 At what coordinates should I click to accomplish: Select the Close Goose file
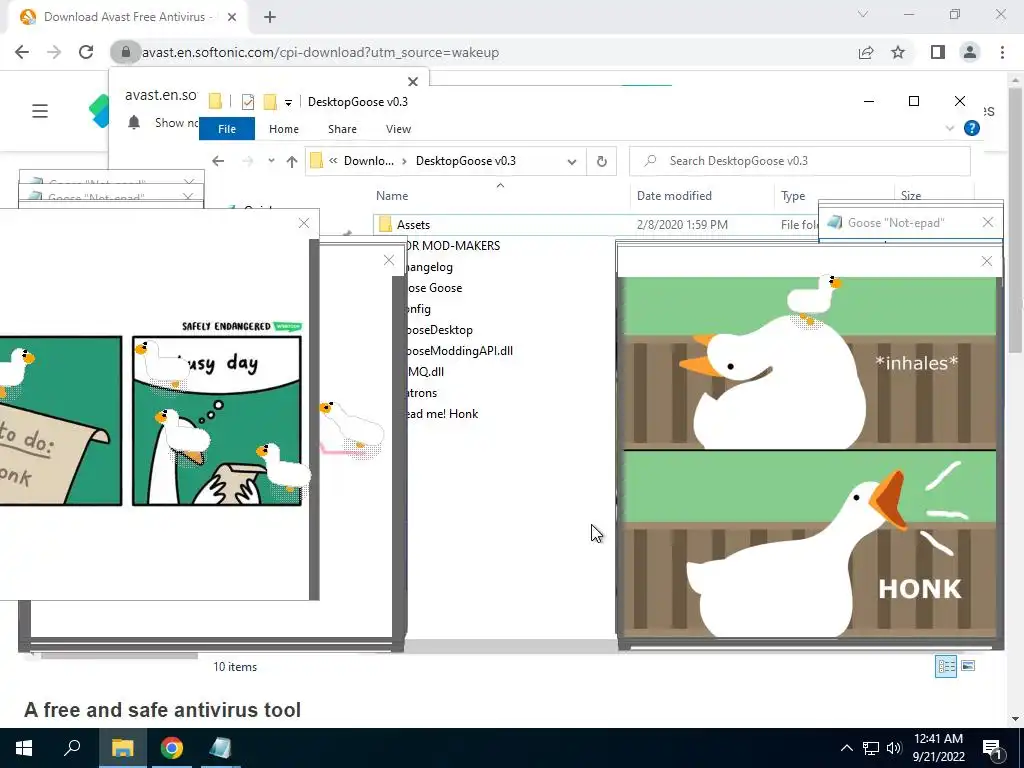point(433,288)
